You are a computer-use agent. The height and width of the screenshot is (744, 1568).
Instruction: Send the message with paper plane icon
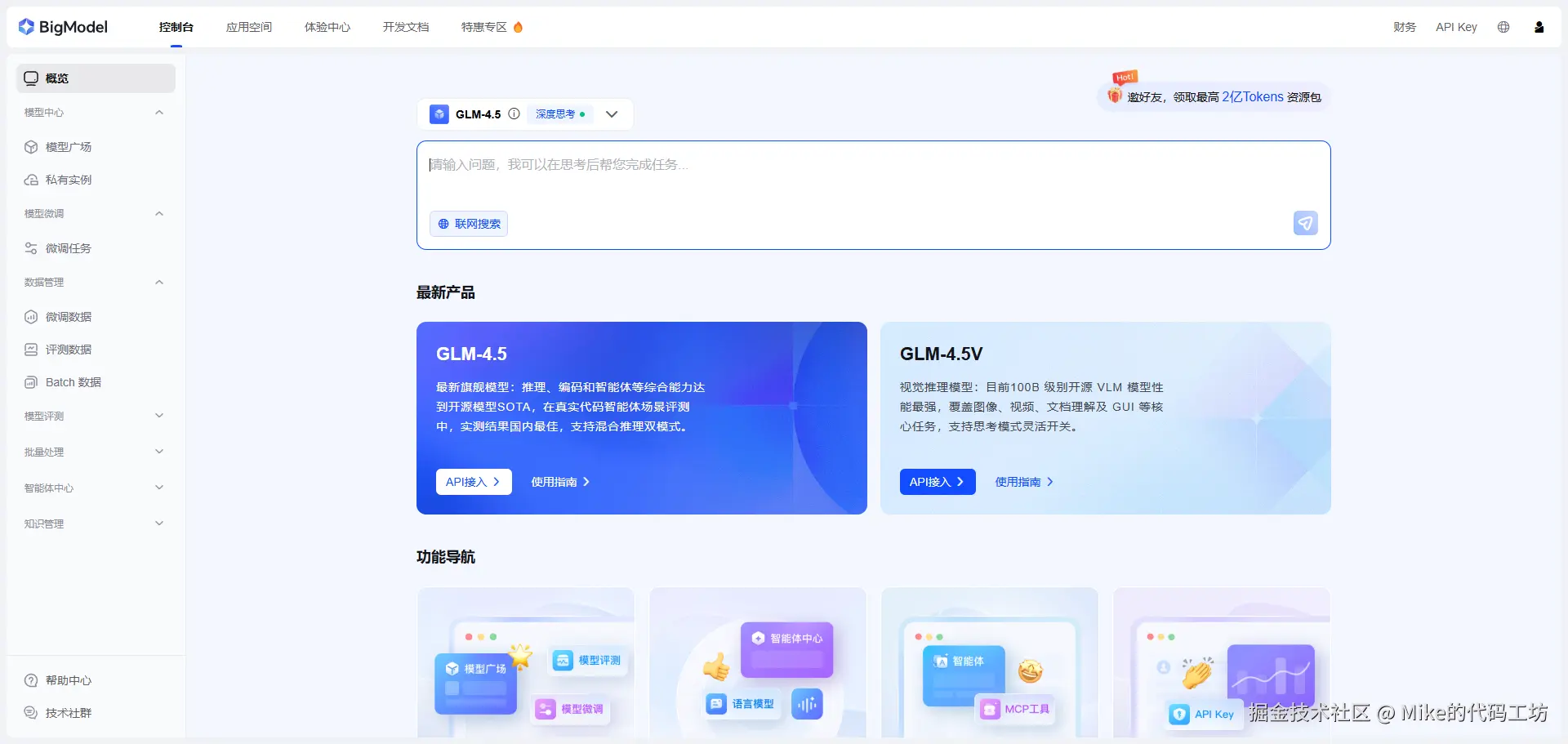(x=1306, y=223)
